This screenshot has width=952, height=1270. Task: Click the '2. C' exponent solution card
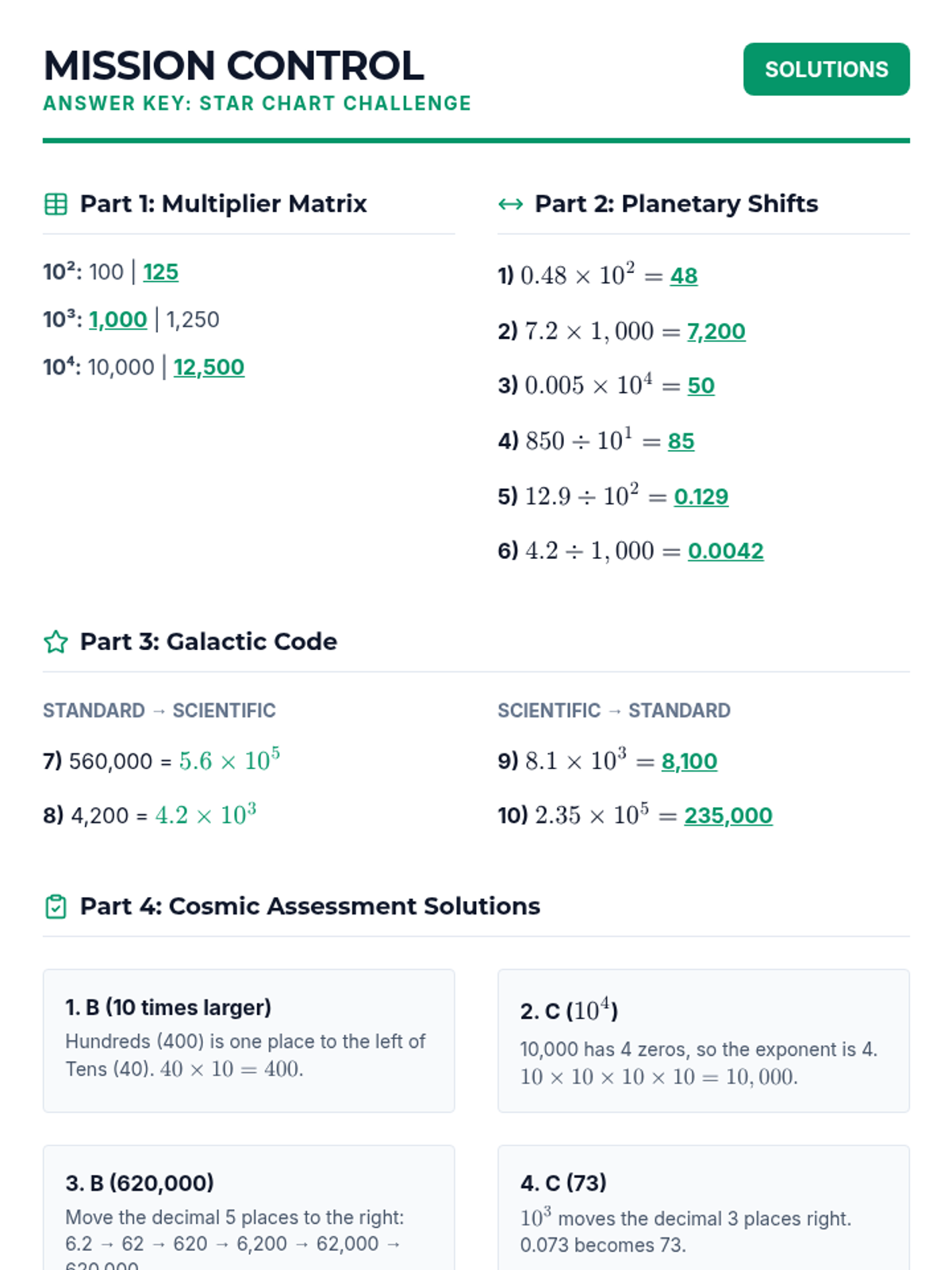point(703,1040)
